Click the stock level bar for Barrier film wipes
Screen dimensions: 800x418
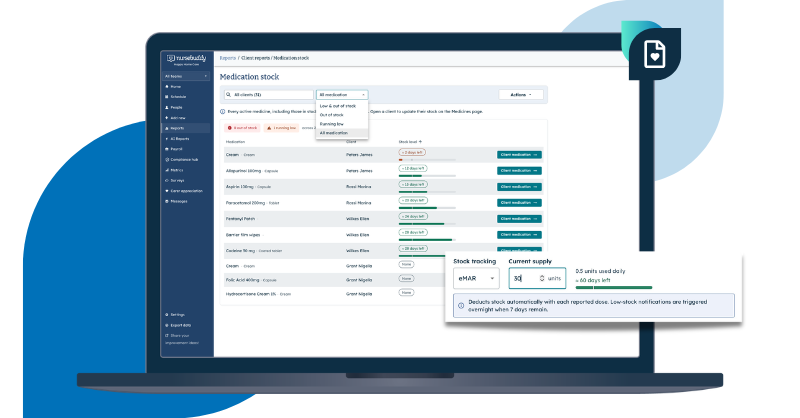pos(427,240)
